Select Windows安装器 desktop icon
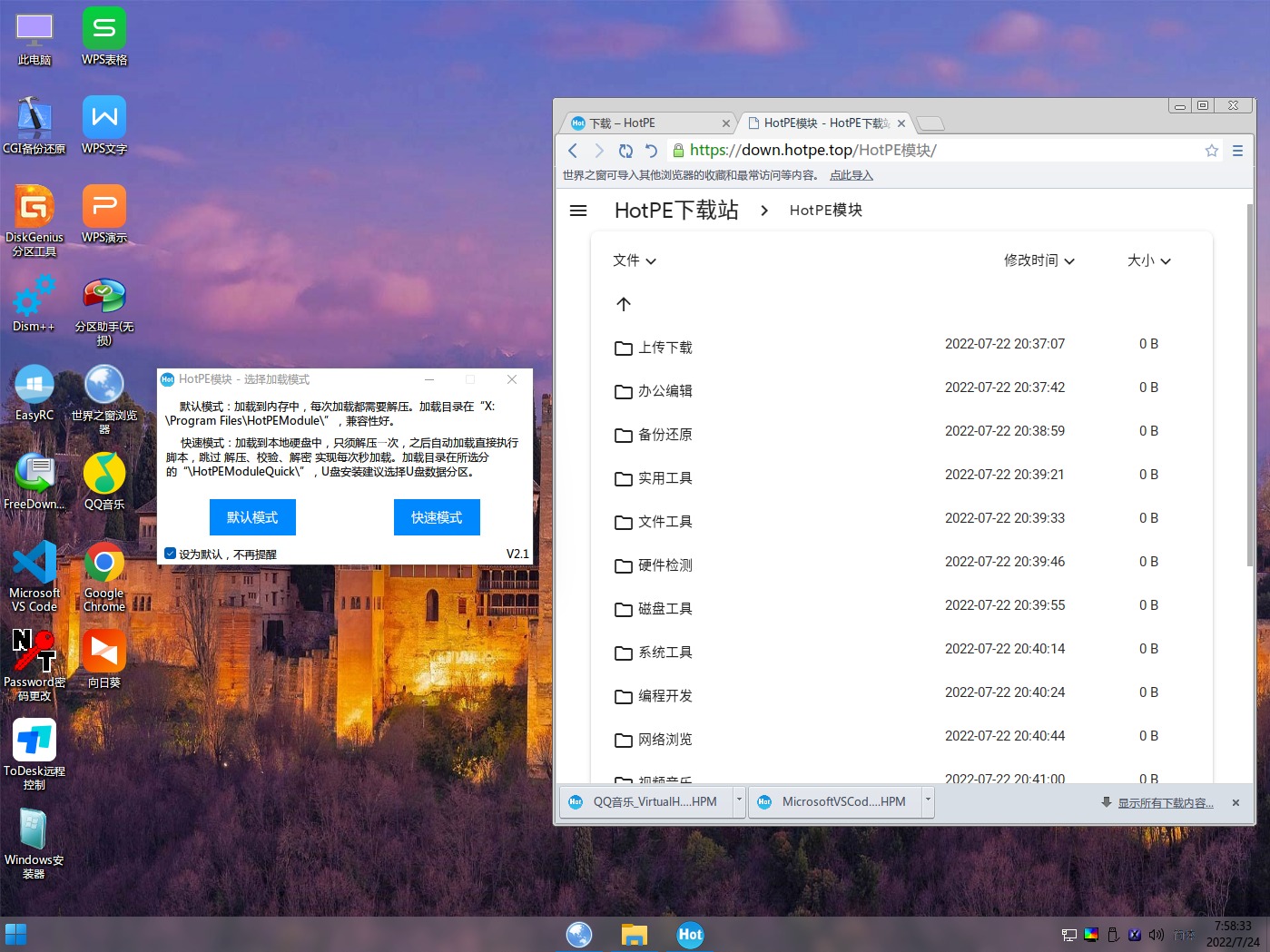Viewport: 1270px width, 952px height. pos(34,844)
